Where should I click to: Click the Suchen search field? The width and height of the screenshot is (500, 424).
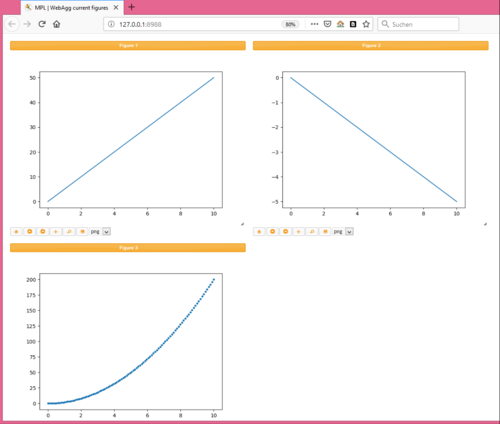pos(418,24)
